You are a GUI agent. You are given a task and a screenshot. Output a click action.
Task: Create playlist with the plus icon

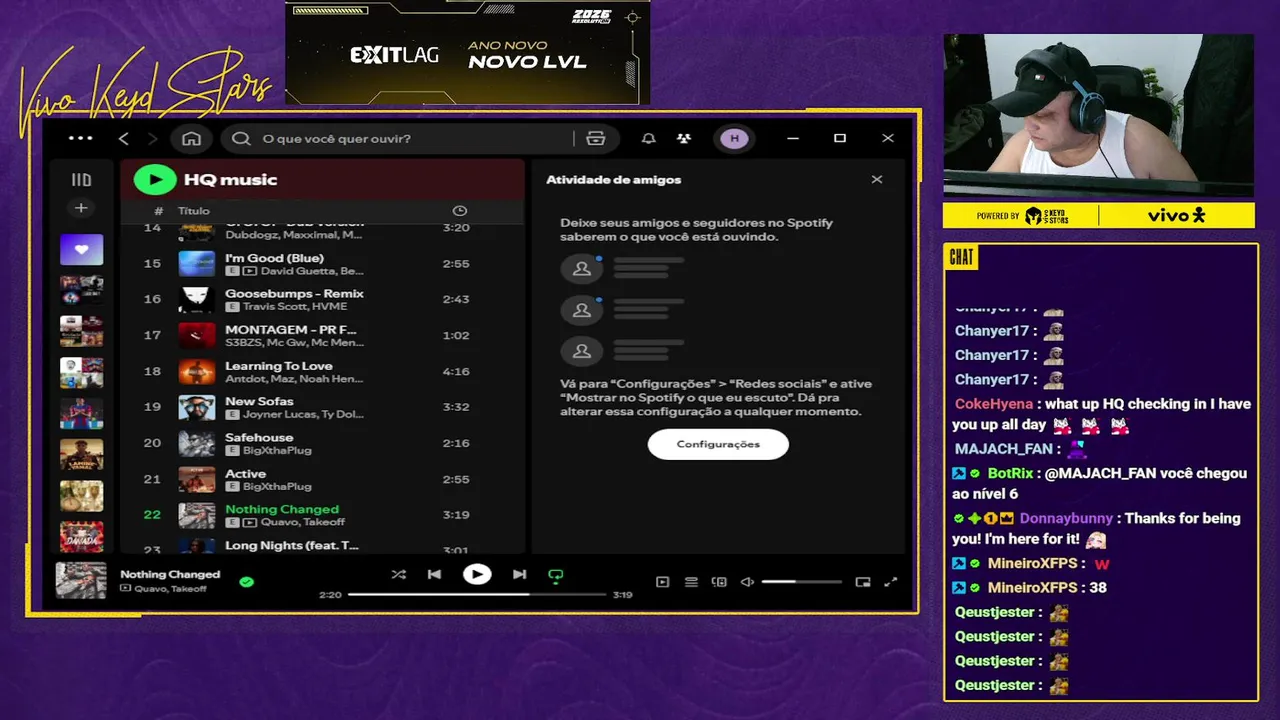[x=81, y=208]
